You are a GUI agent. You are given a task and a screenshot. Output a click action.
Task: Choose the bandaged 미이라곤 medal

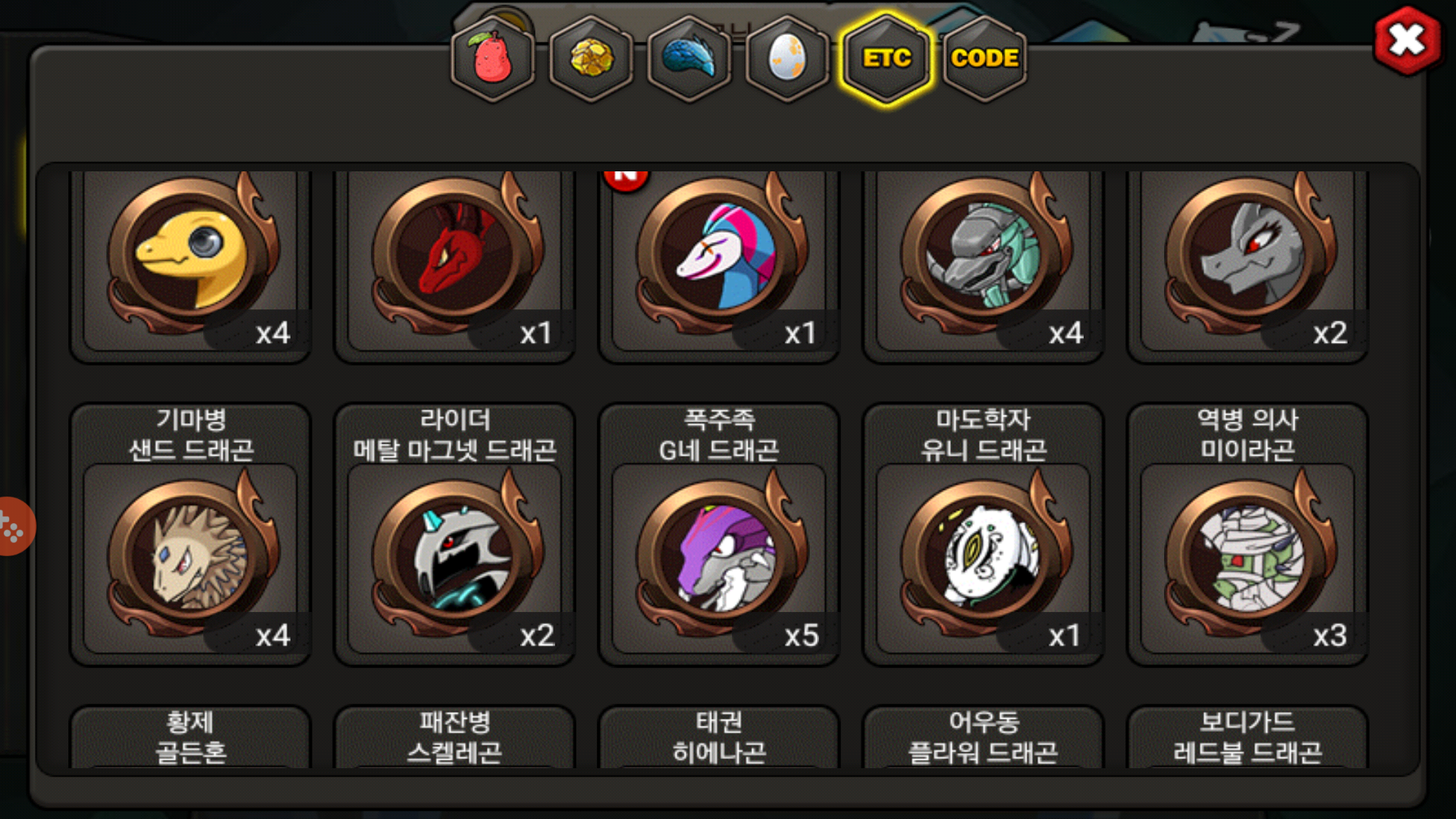pos(1247,535)
